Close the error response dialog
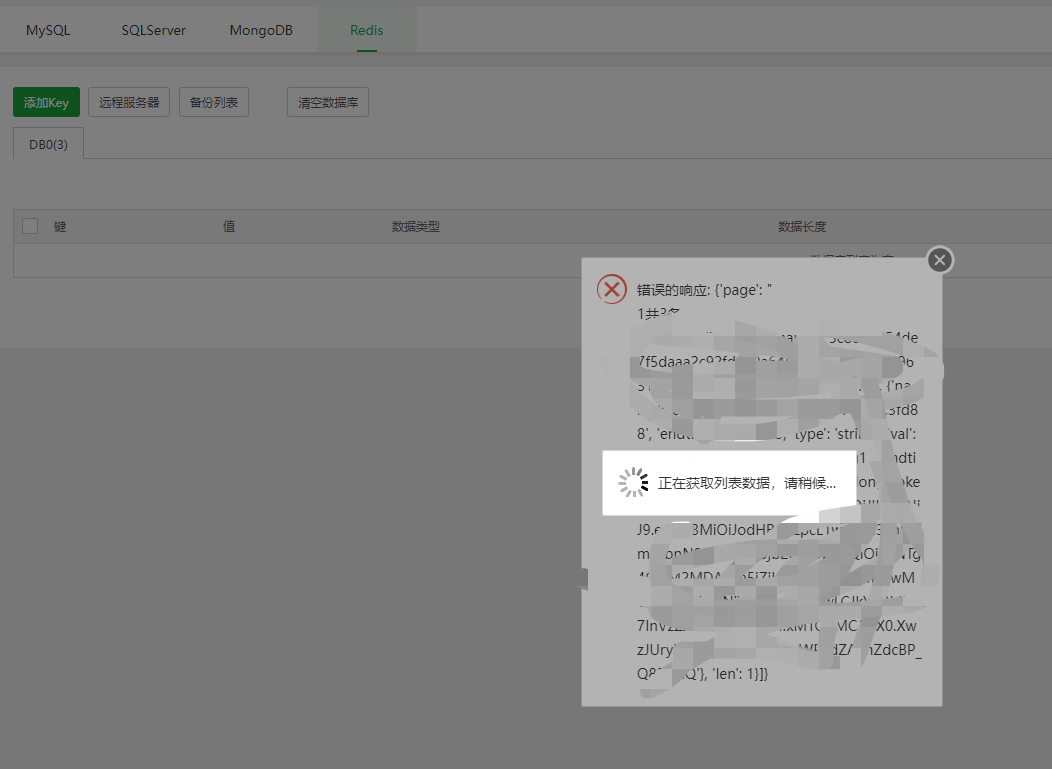The height and width of the screenshot is (769, 1052). pyautogui.click(x=940, y=260)
